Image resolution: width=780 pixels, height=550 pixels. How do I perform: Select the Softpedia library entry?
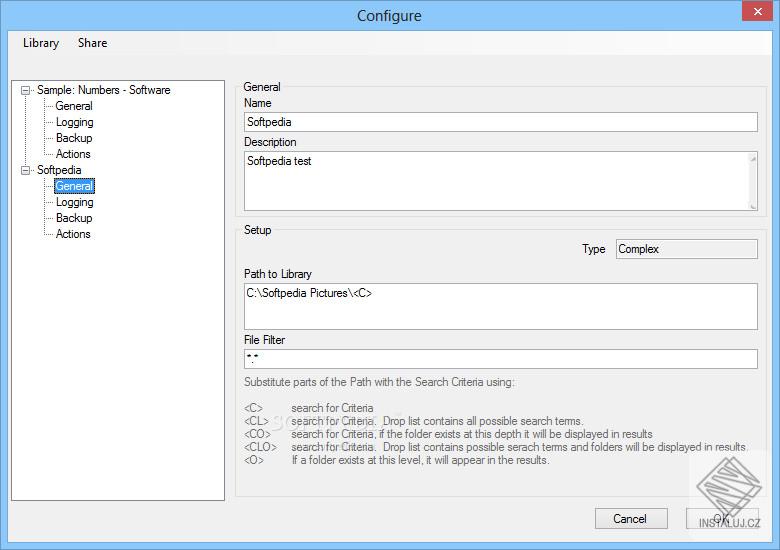[59, 170]
